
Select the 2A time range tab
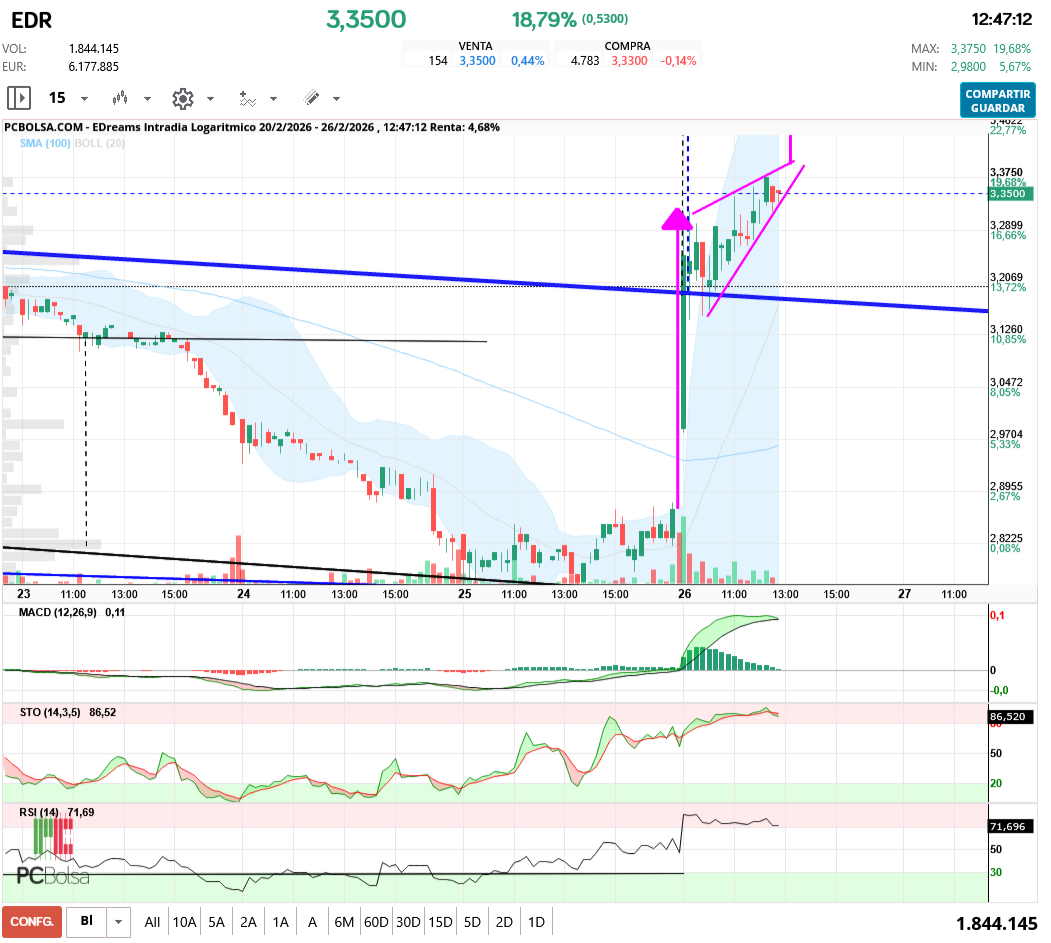click(x=249, y=922)
